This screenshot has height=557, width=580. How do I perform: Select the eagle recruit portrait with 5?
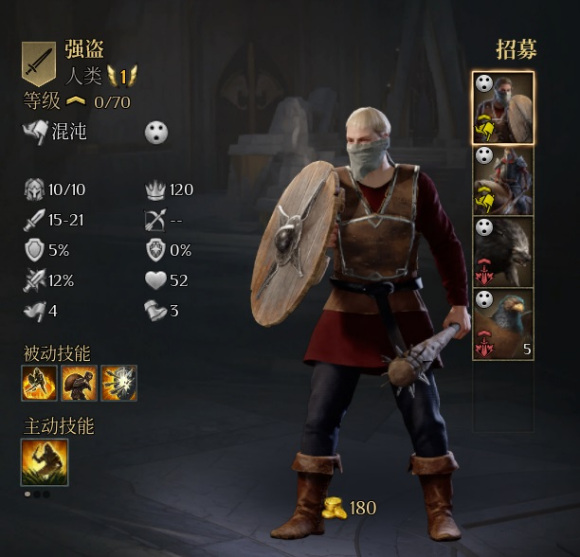click(x=503, y=324)
